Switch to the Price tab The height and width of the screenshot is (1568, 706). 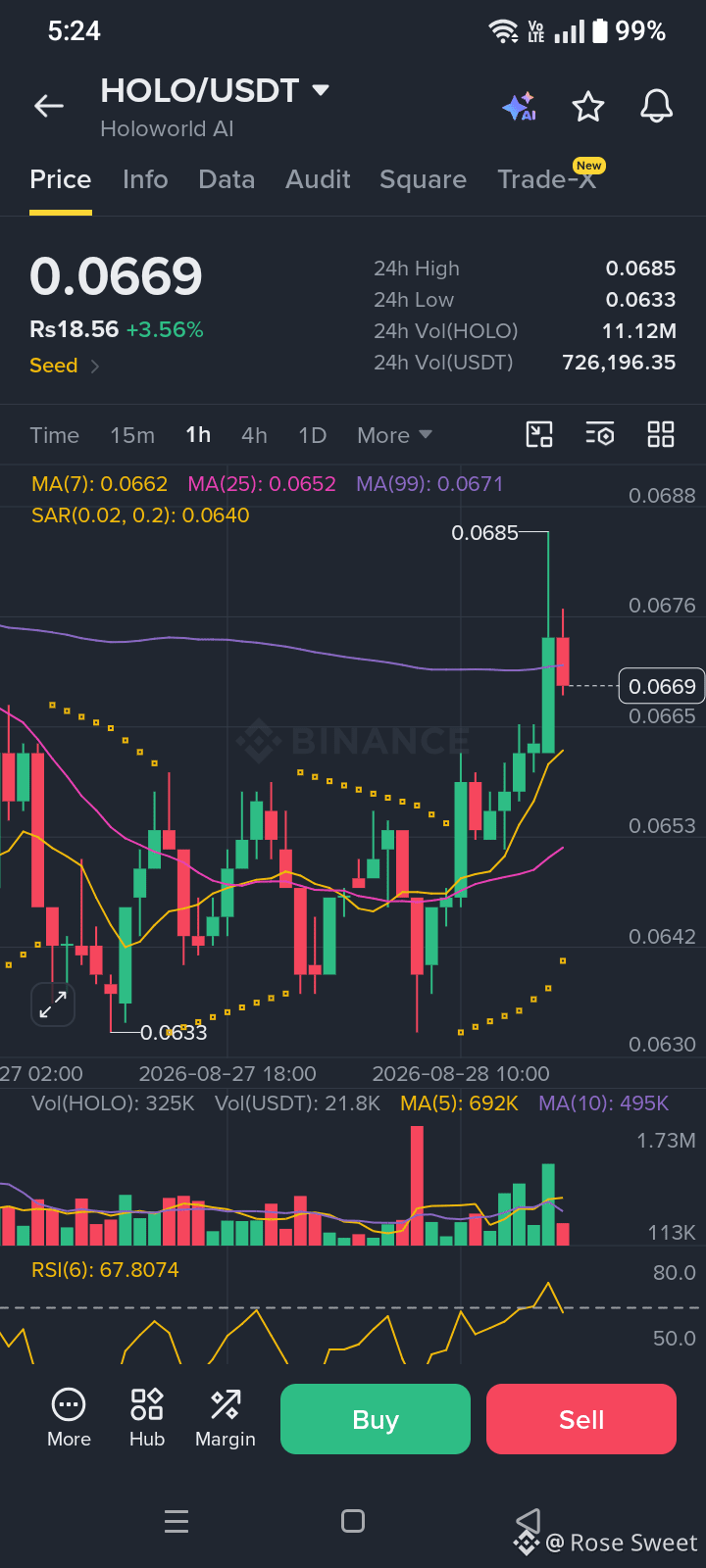[61, 179]
